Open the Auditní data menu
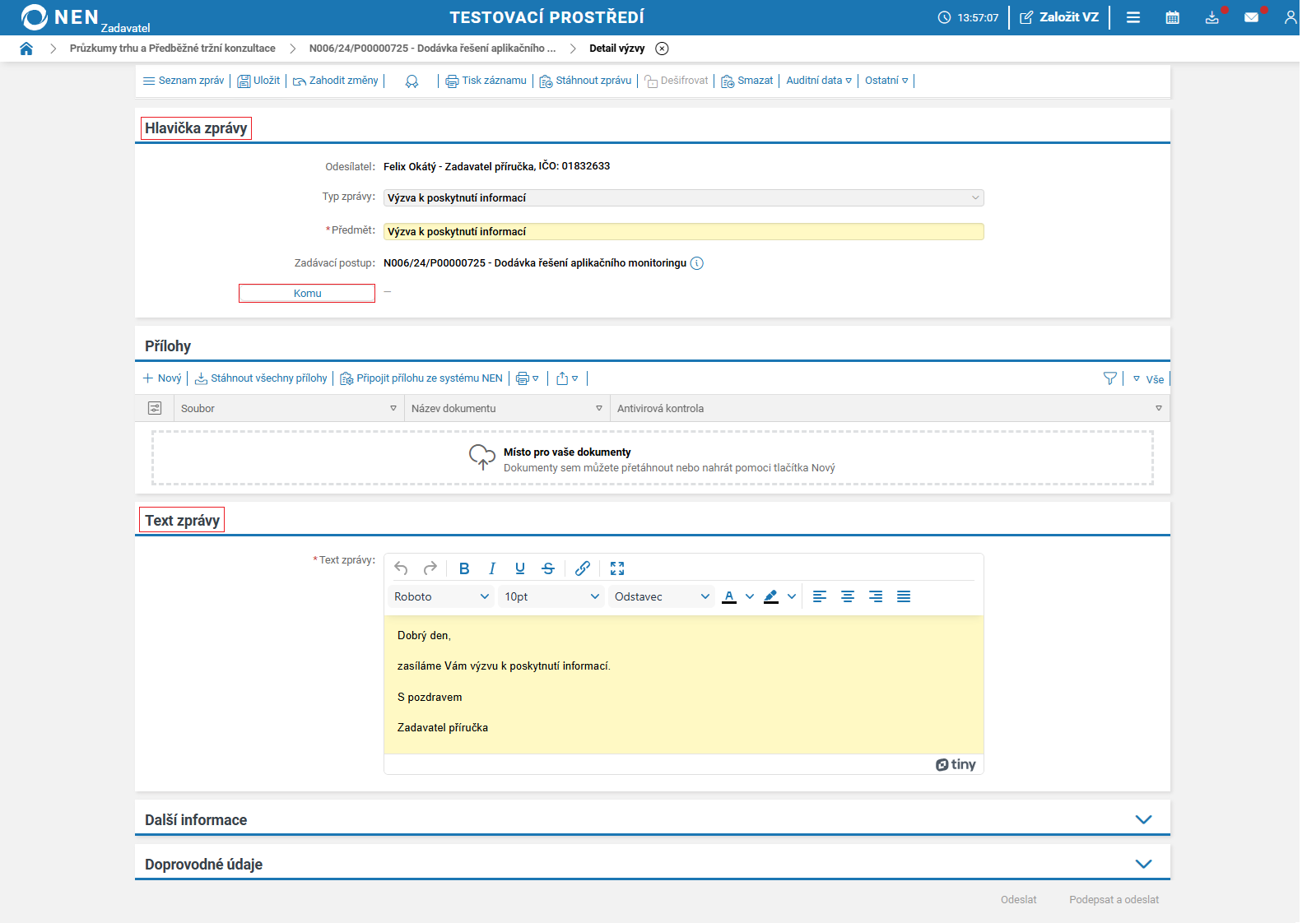The height and width of the screenshot is (923, 1316). (818, 81)
